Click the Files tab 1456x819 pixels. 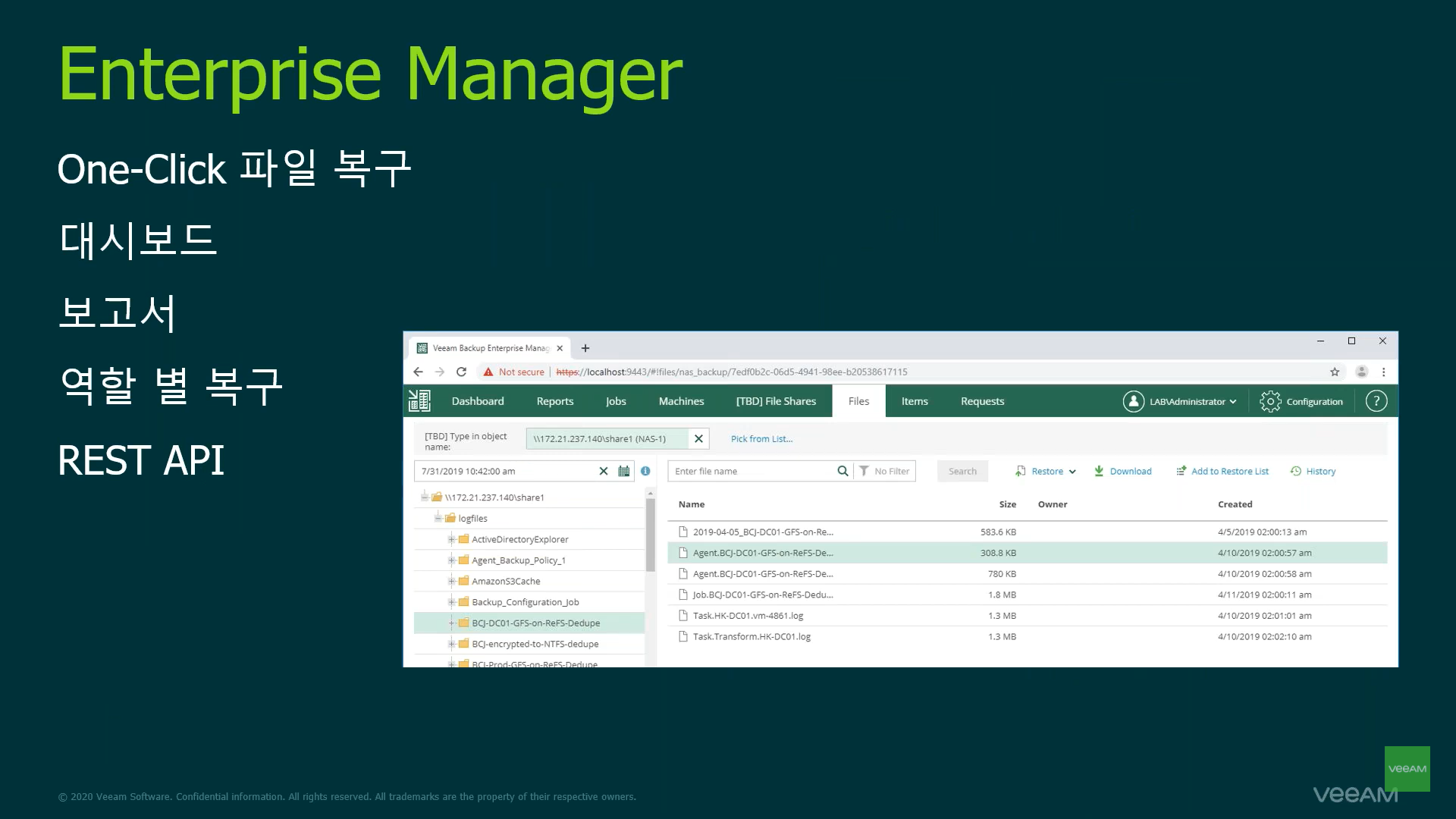click(858, 401)
